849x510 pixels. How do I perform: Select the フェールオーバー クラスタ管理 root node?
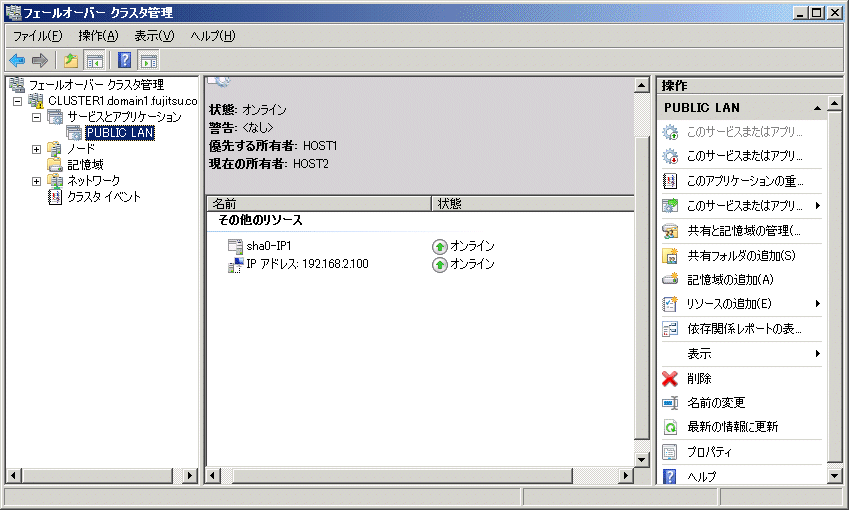pos(96,84)
